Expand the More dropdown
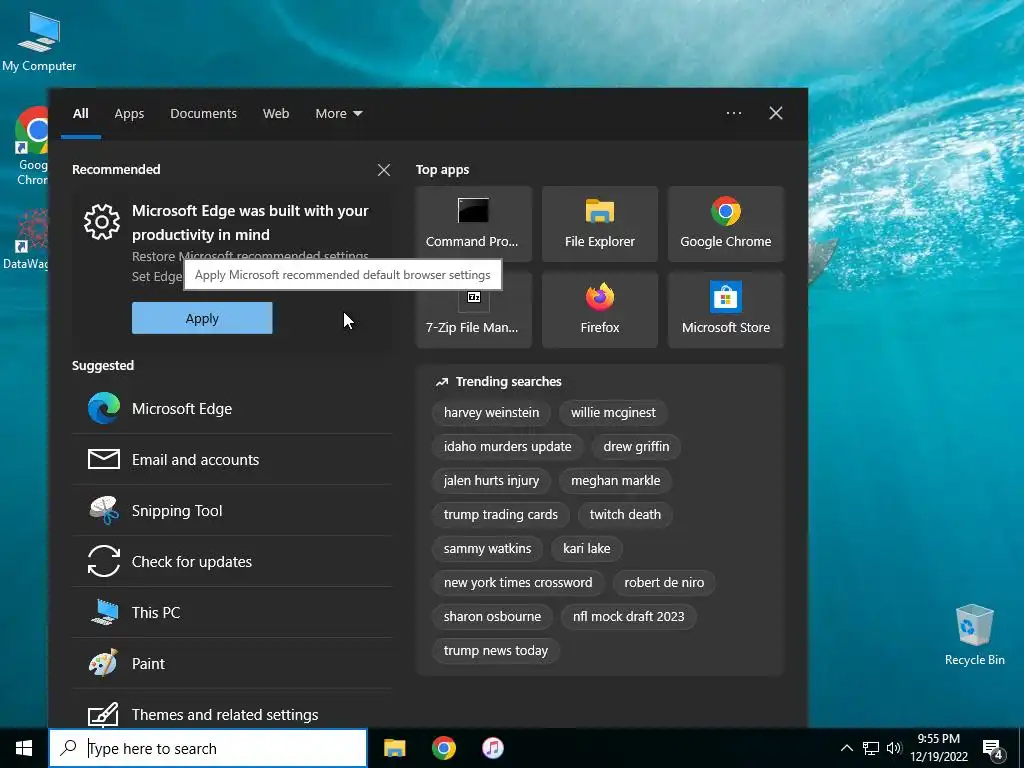 [x=338, y=114]
